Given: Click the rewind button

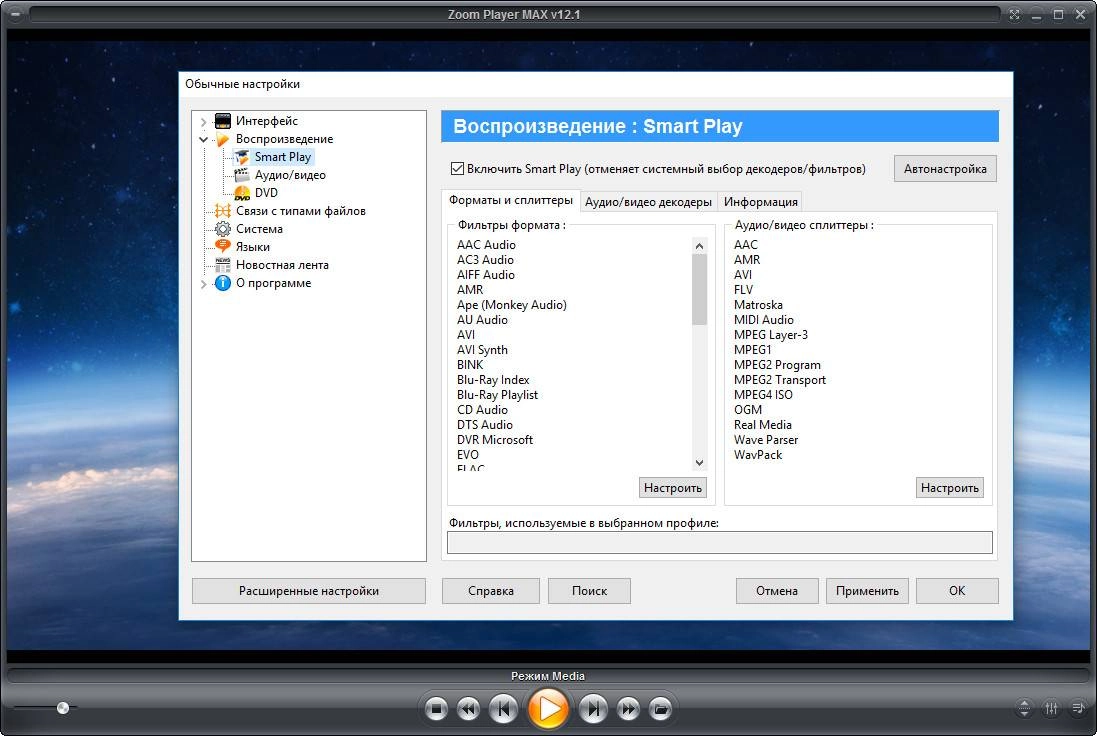Looking at the screenshot, I should 468,709.
